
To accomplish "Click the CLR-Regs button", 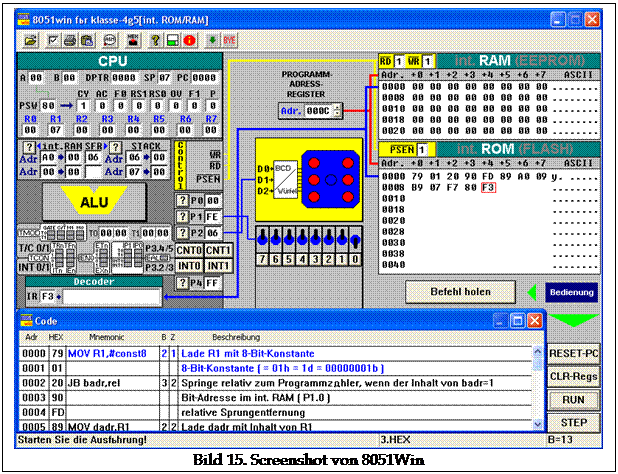I will (x=573, y=377).
